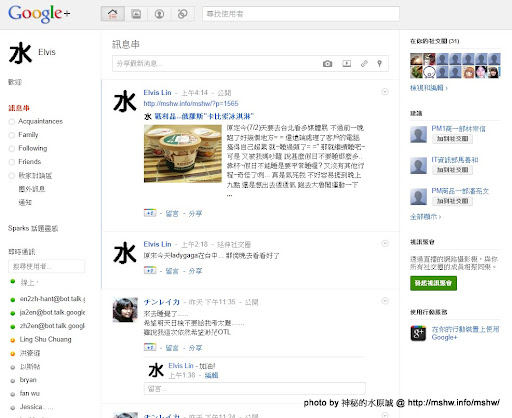Click the location pin icon in share box

[x=379, y=63]
